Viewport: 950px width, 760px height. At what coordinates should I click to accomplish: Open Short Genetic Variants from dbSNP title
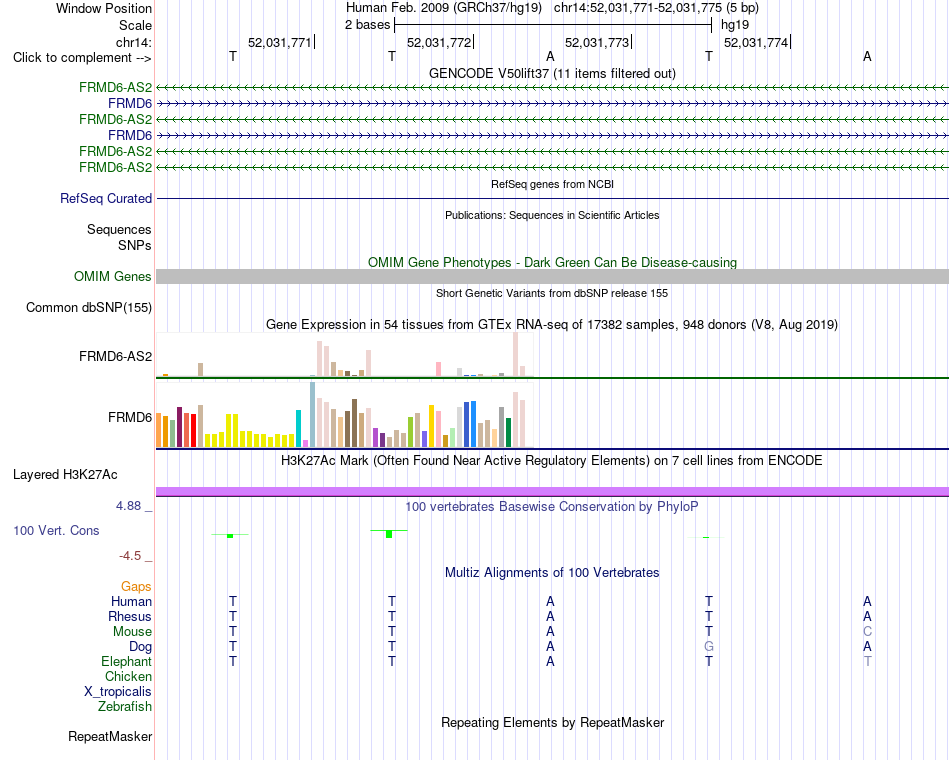pyautogui.click(x=552, y=293)
